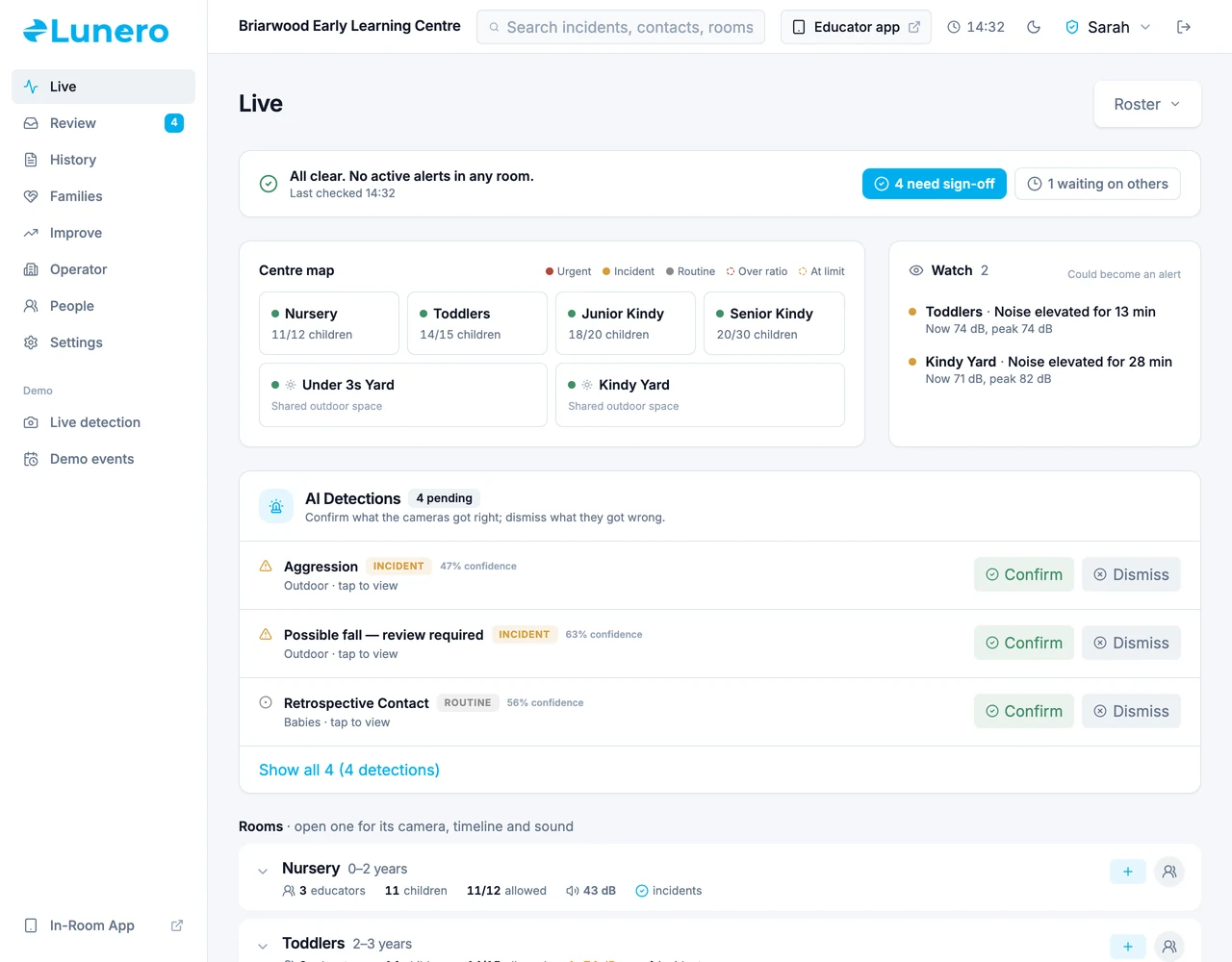
Task: Dismiss the Retrospective Contact detection
Action: 1131,711
